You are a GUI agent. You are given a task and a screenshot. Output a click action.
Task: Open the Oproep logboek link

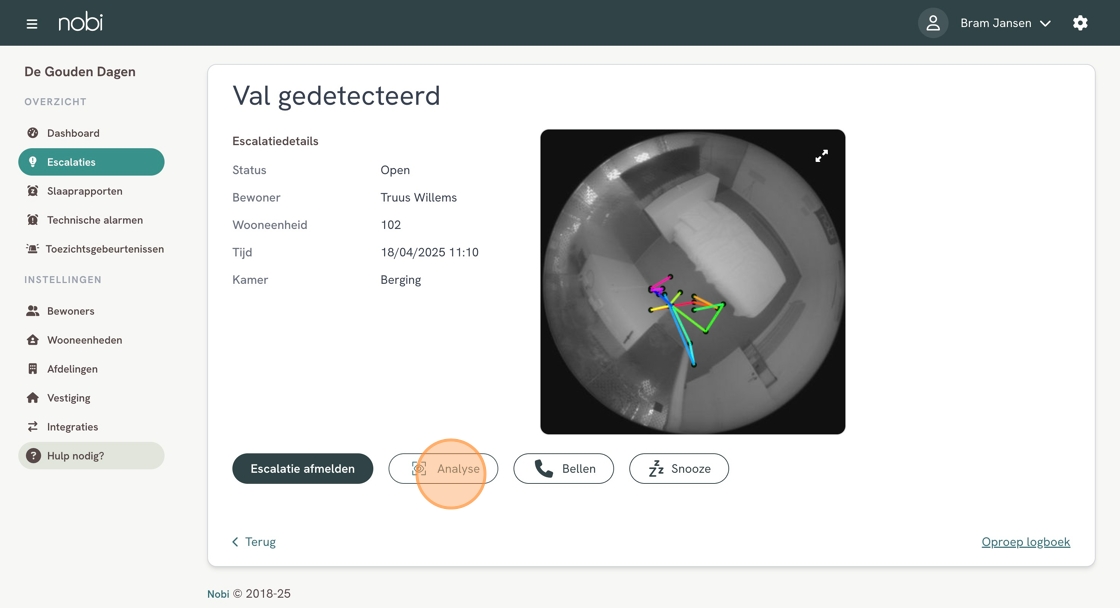(1025, 542)
